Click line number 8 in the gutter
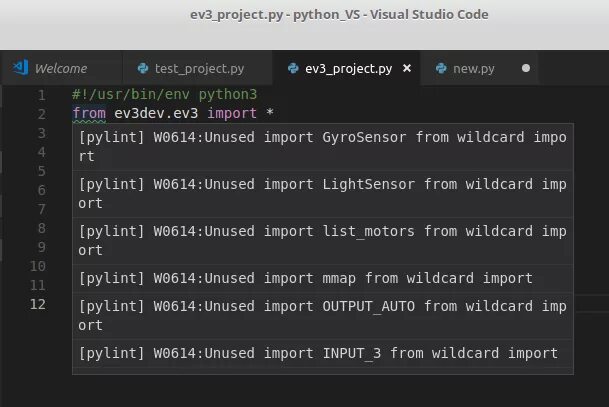 click(x=42, y=228)
